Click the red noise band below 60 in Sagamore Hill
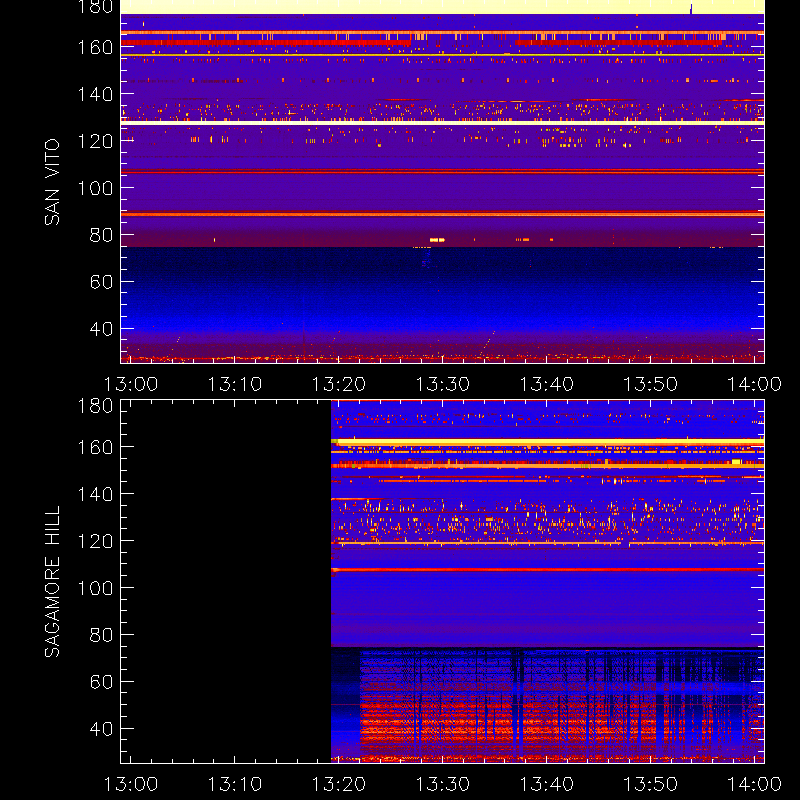The height and width of the screenshot is (800, 800). [508, 724]
